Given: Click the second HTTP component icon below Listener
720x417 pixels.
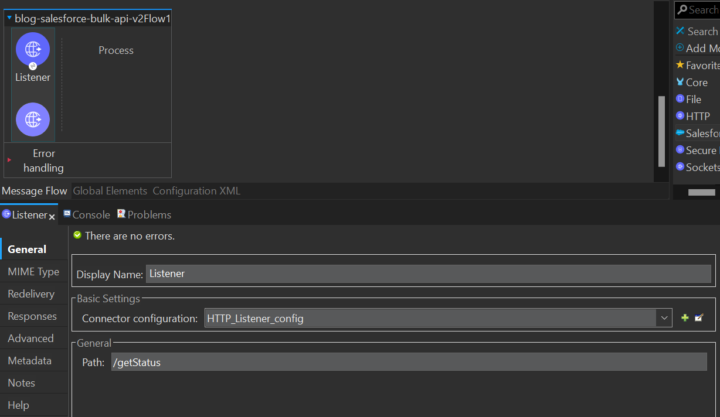Looking at the screenshot, I should [32, 119].
